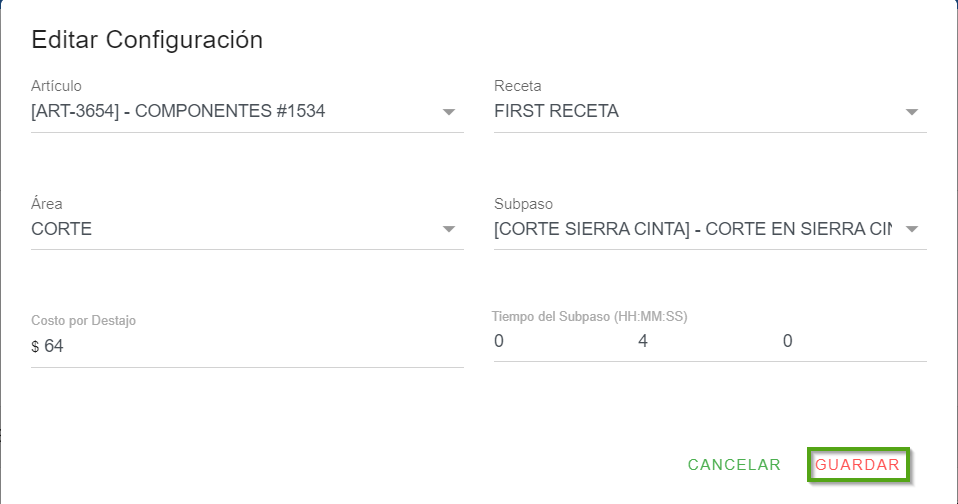This screenshot has height=504, width=958.
Task: Focus the Costo por Destajo amount field
Action: [250, 346]
